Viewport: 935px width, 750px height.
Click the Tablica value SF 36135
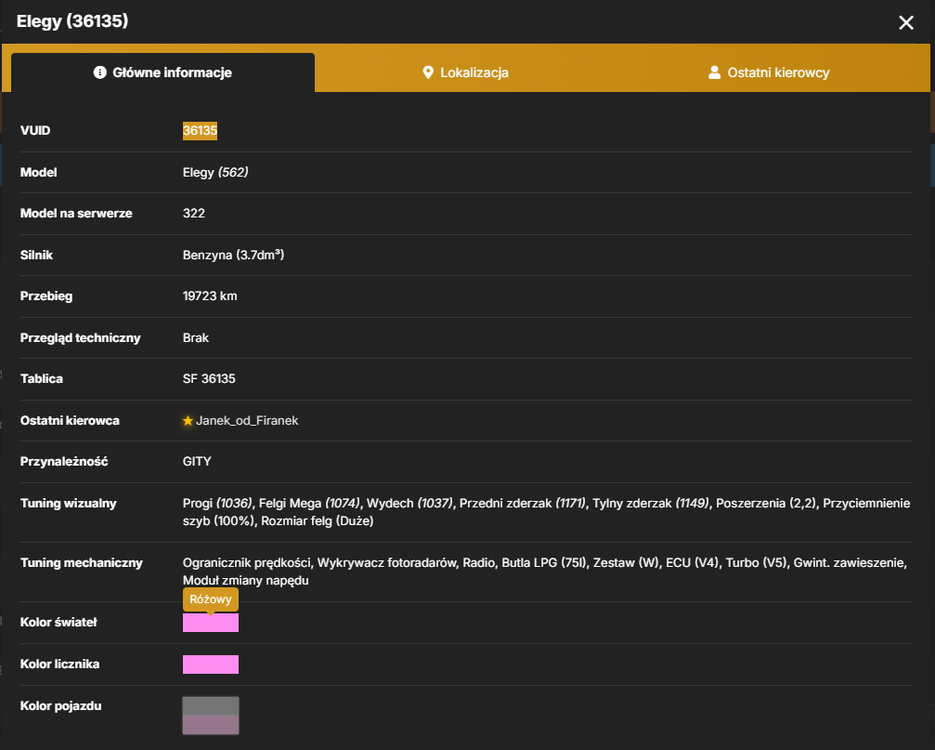click(x=209, y=379)
